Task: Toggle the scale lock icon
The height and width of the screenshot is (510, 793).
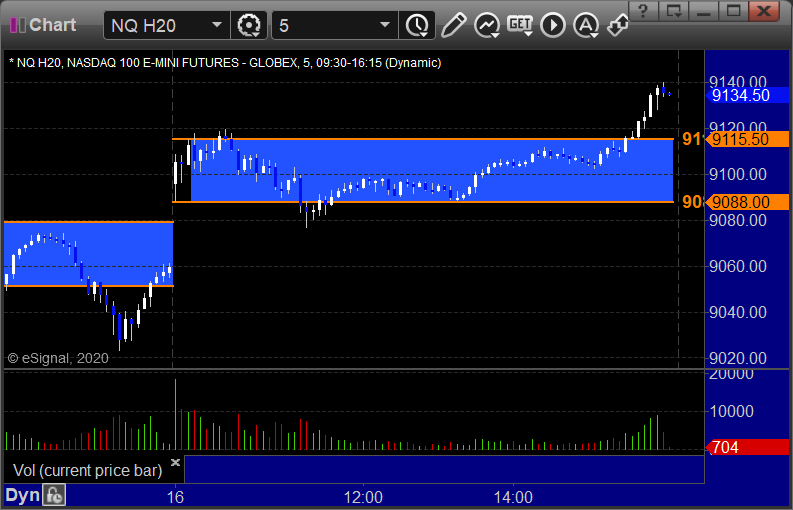Action: (x=54, y=495)
